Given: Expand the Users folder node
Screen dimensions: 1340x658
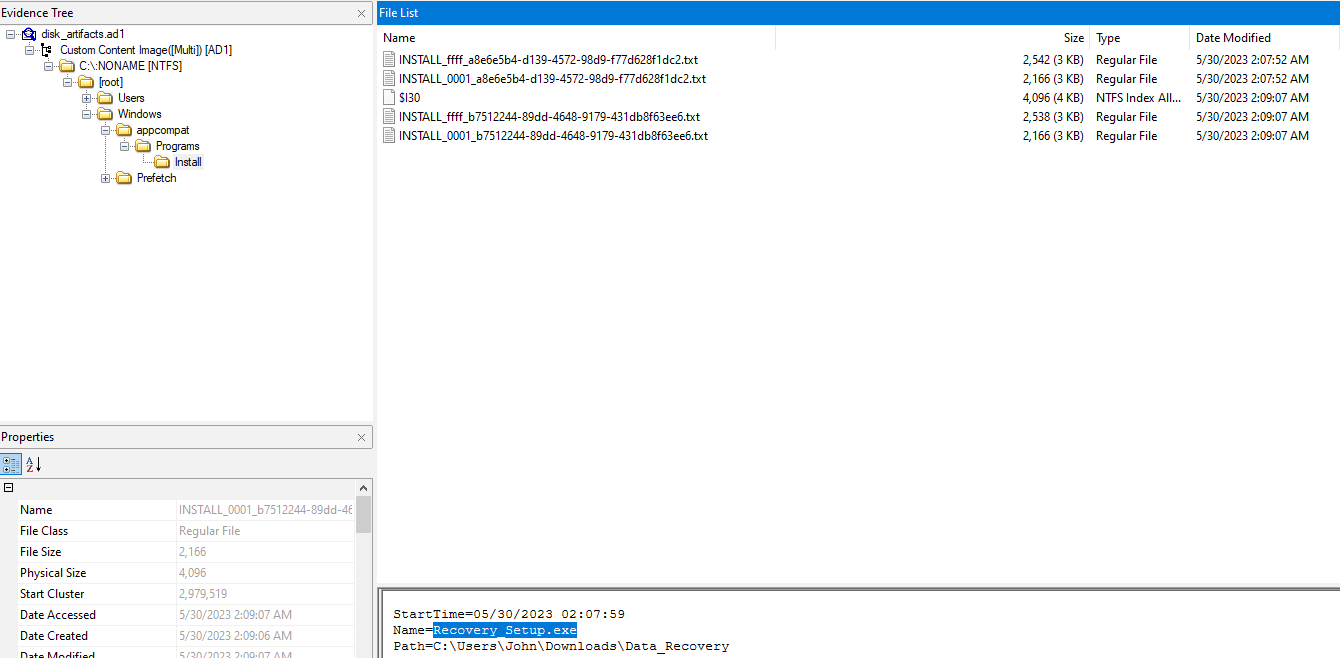Looking at the screenshot, I should (87, 98).
